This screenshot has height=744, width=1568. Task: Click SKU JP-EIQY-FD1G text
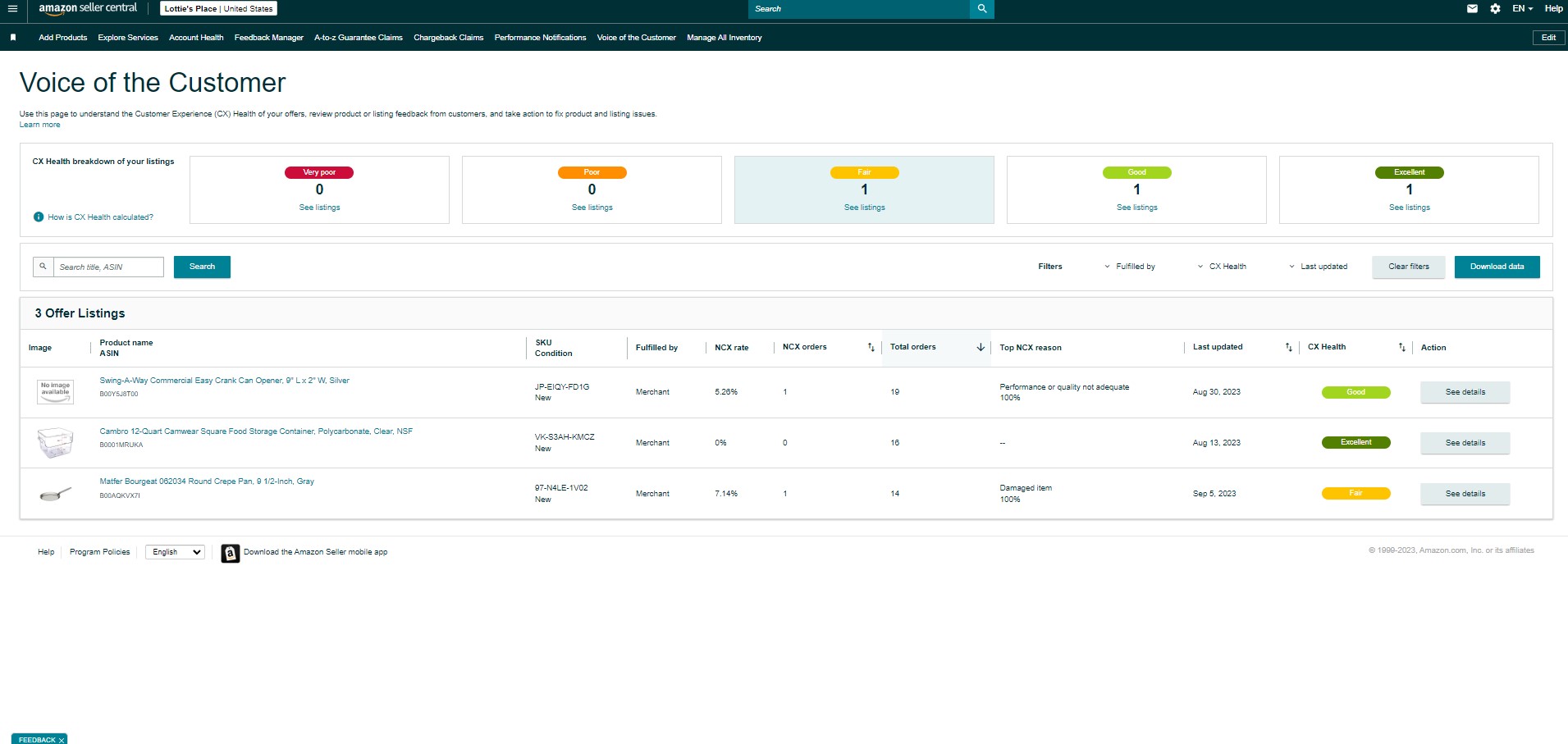(x=562, y=387)
